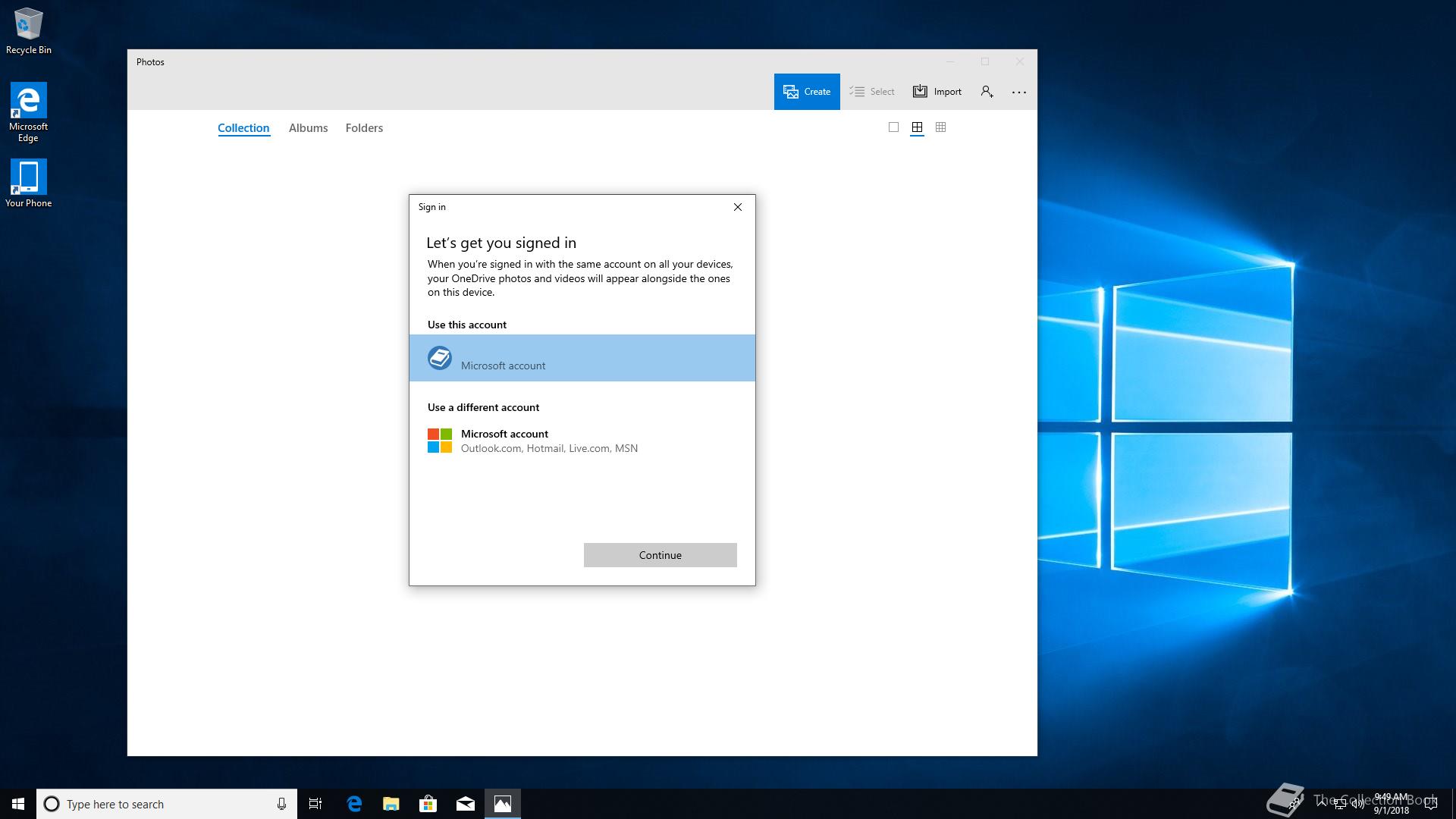Maximize the Photos window
This screenshot has height=819, width=1456.
[x=985, y=61]
